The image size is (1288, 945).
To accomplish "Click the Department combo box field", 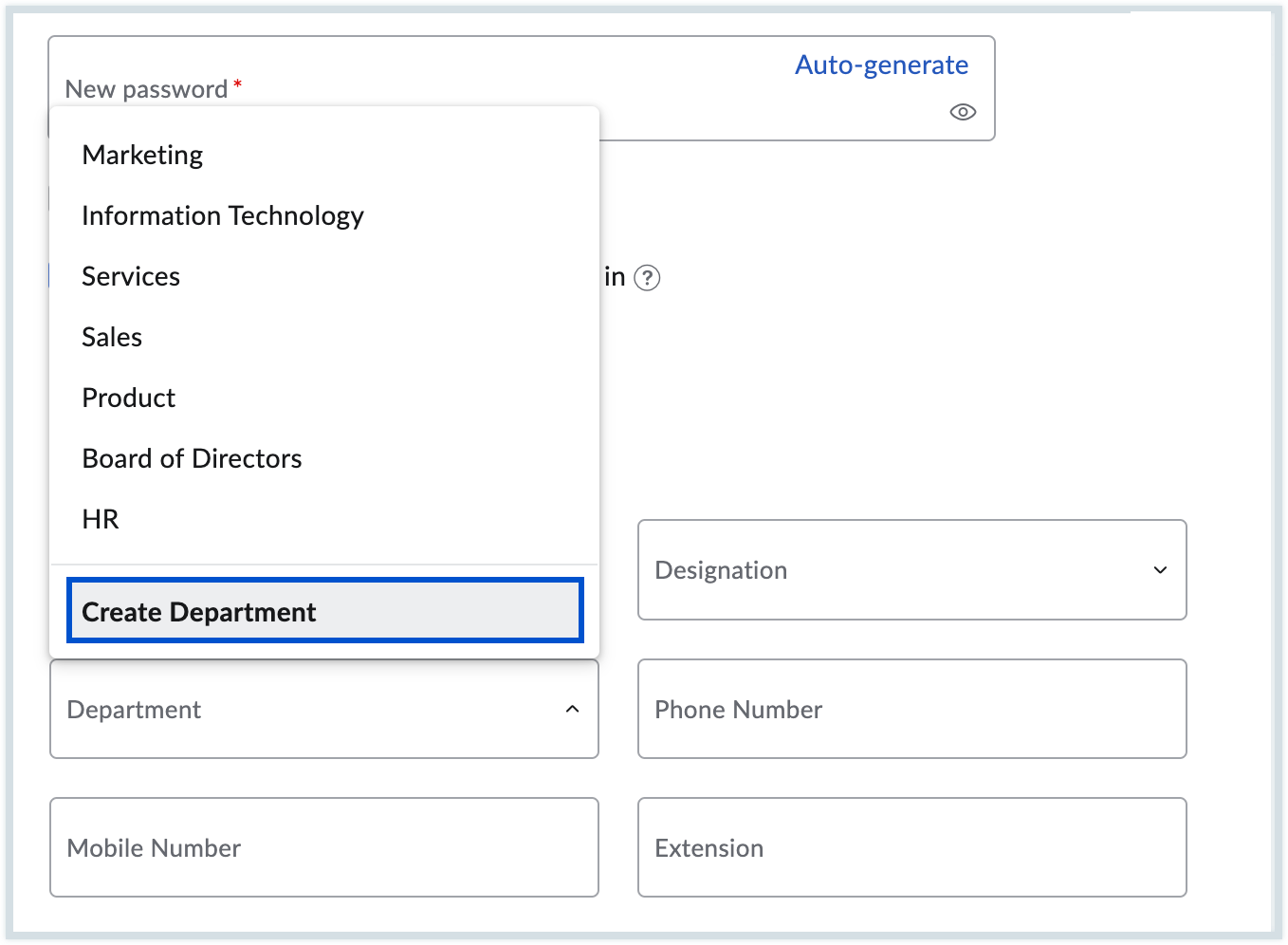I will tap(304, 709).
